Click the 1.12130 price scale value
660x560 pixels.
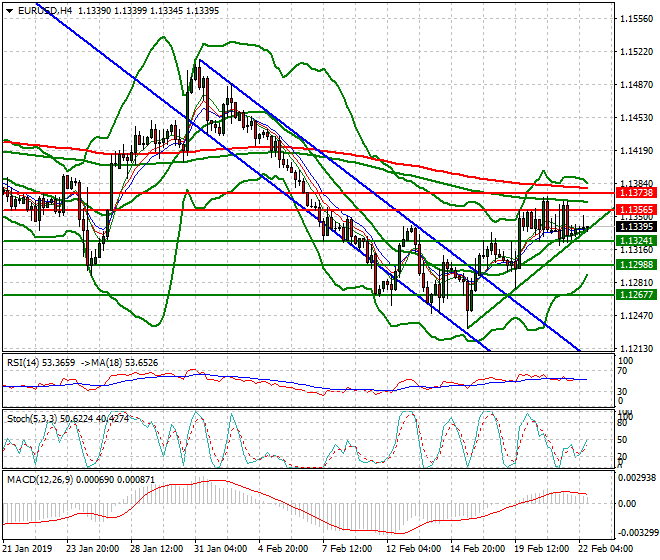(x=637, y=349)
